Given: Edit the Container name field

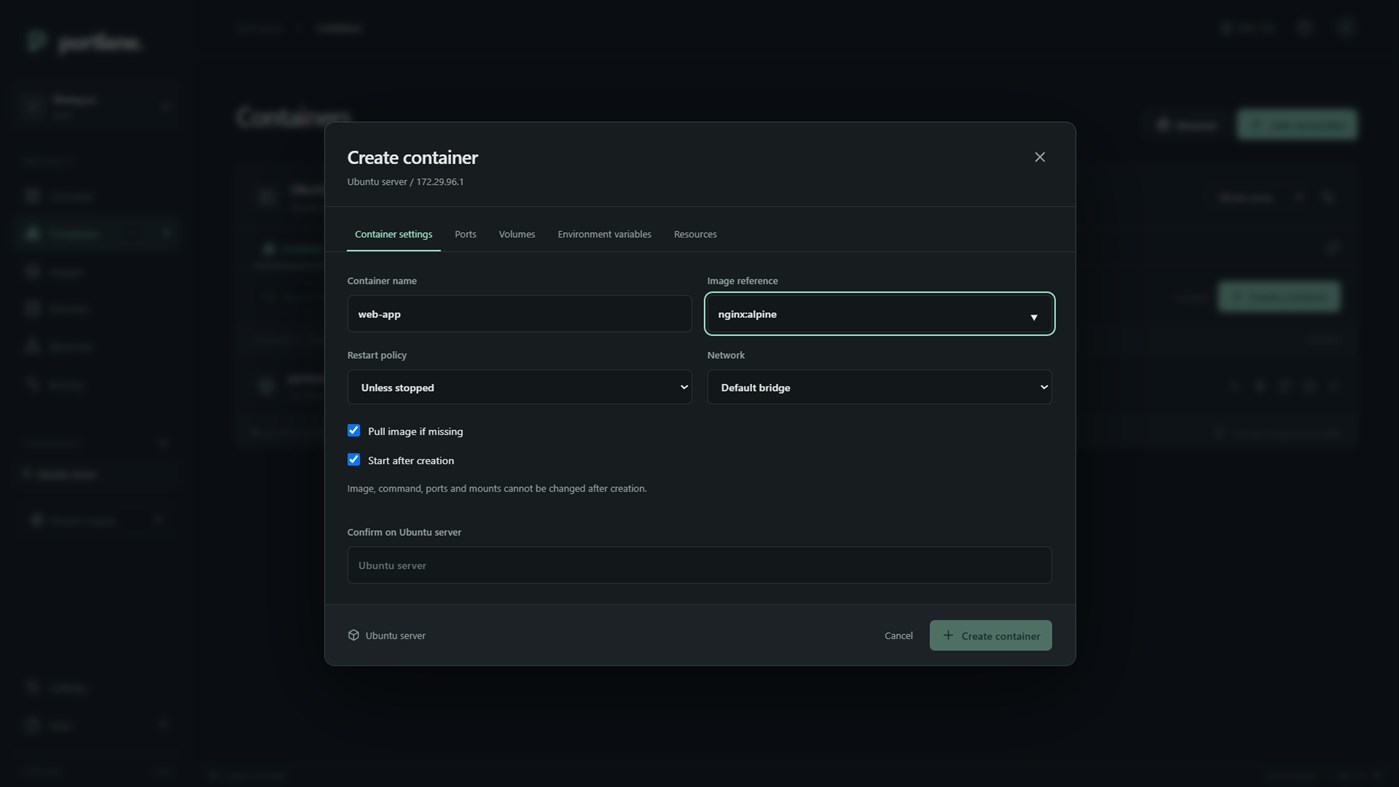Looking at the screenshot, I should 519,314.
